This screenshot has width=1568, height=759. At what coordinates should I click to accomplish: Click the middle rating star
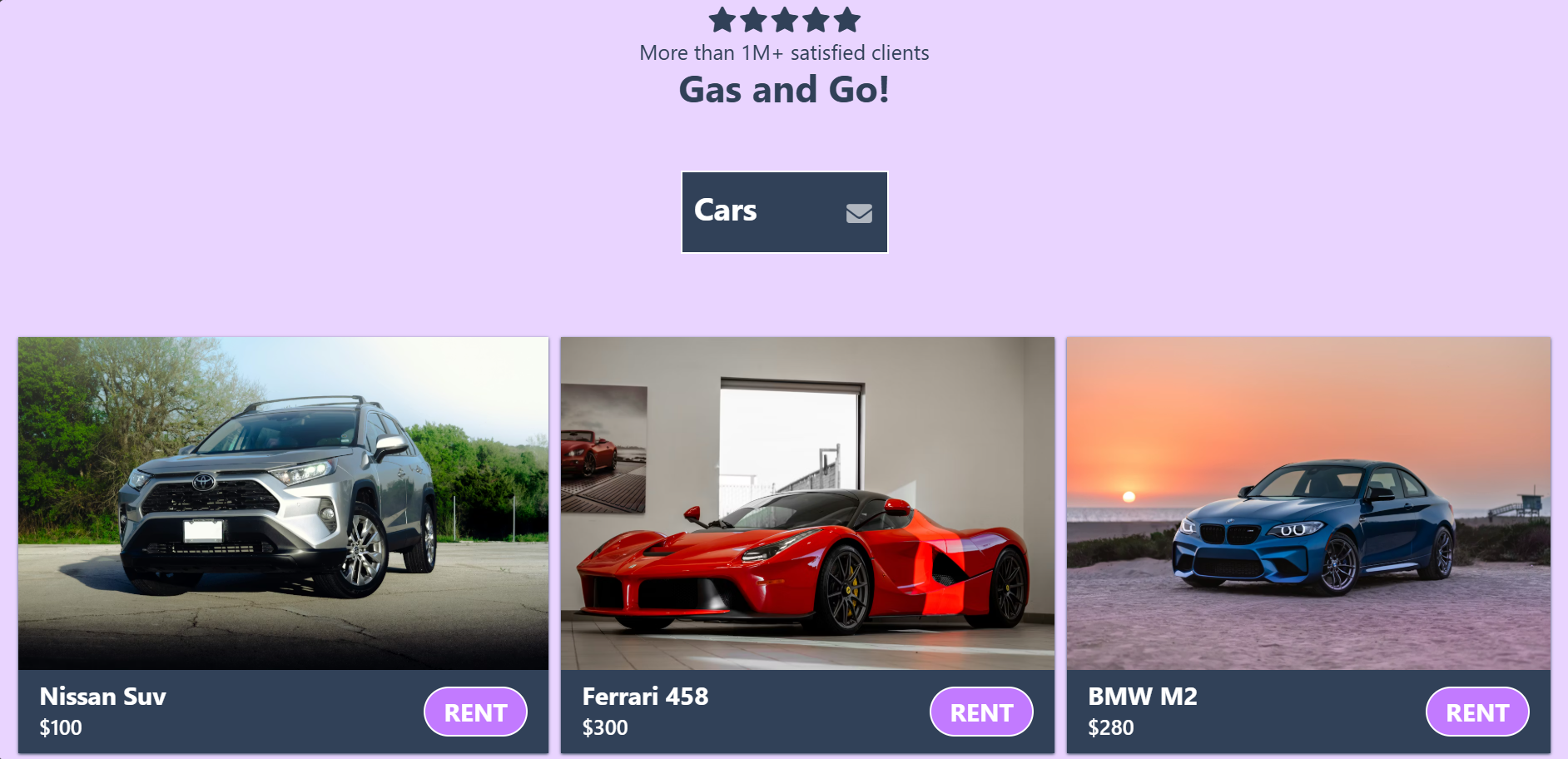(785, 19)
